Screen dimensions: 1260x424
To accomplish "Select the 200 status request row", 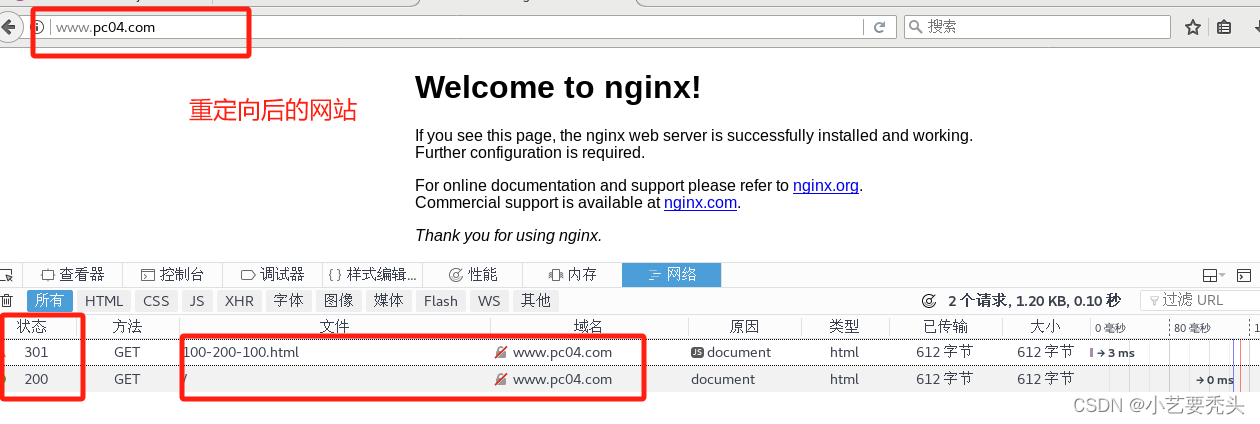I will [630, 379].
